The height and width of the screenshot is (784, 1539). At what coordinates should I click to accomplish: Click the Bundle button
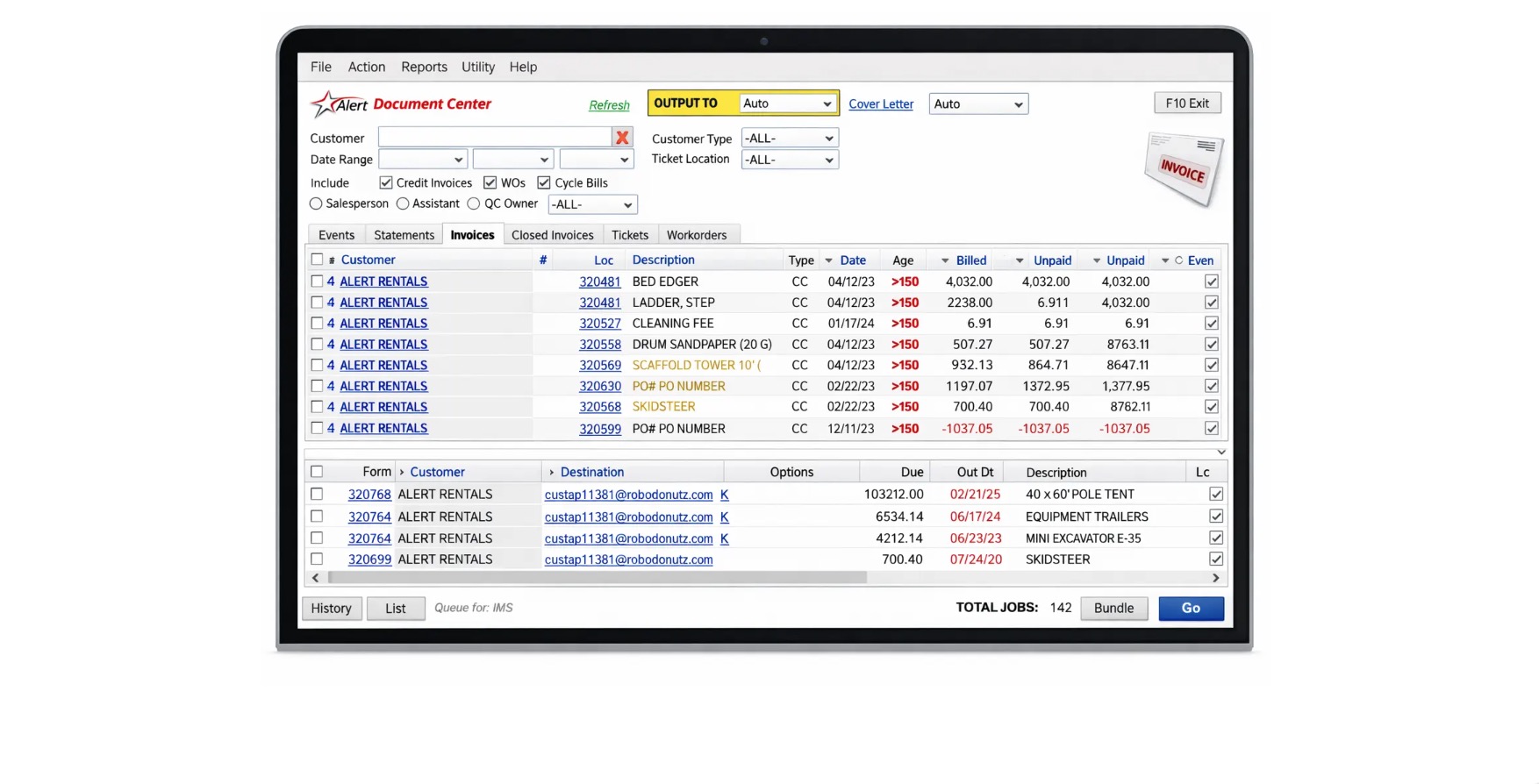1113,609
